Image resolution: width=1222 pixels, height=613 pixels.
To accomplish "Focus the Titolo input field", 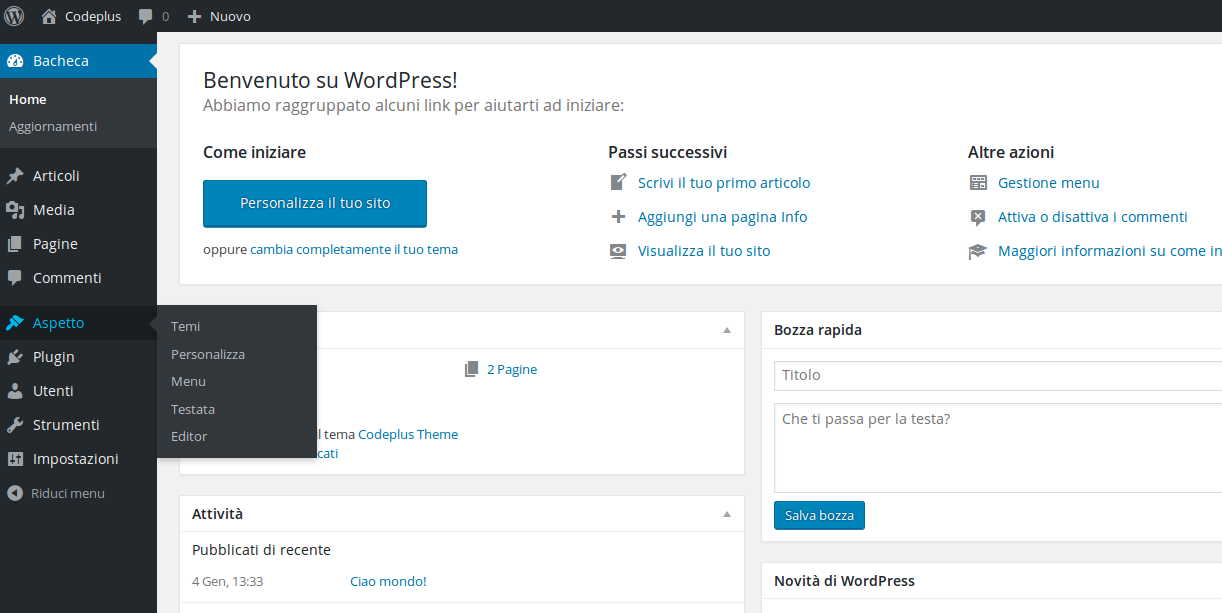I will click(997, 375).
